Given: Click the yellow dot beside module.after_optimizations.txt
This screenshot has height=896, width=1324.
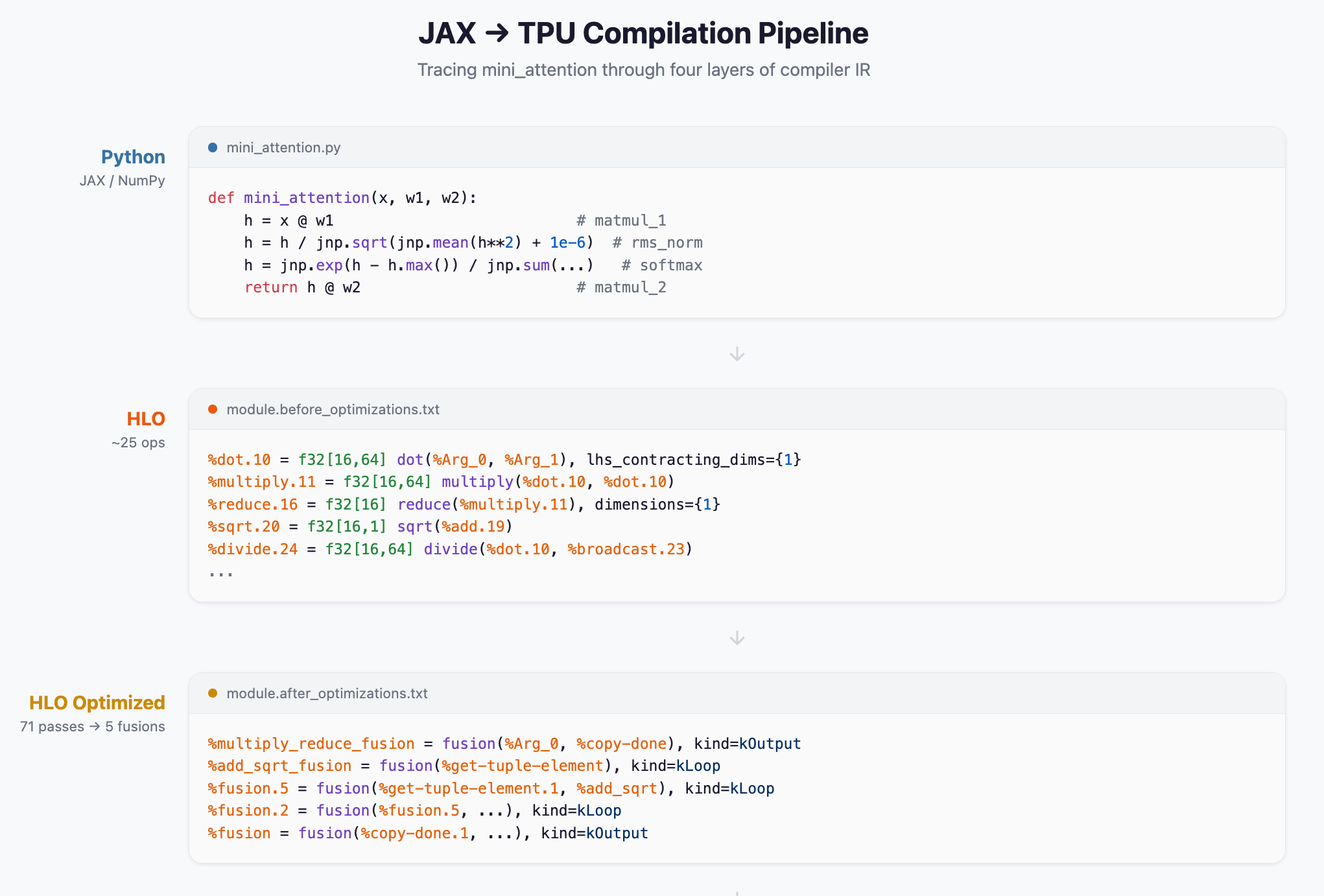Looking at the screenshot, I should (x=213, y=693).
